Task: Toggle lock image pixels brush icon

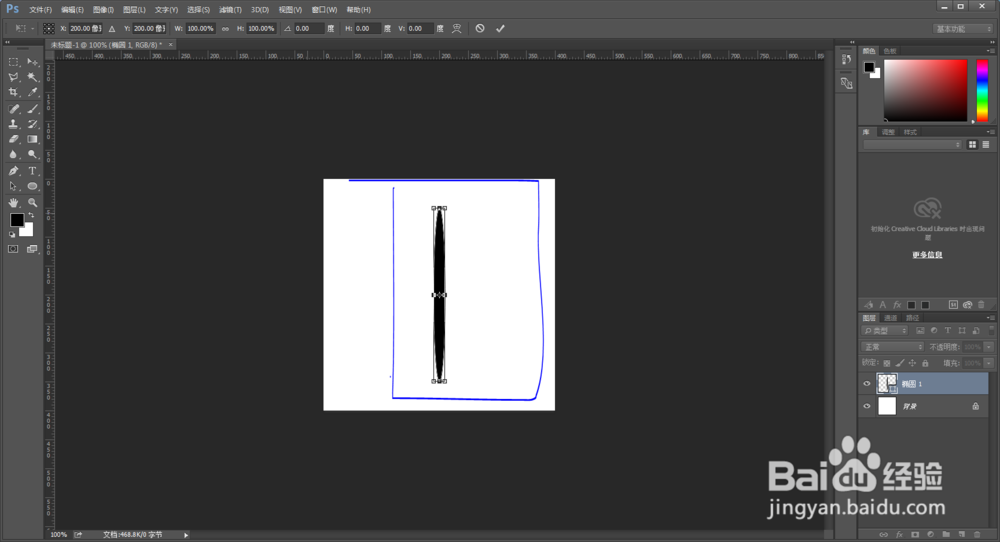Action: click(899, 363)
